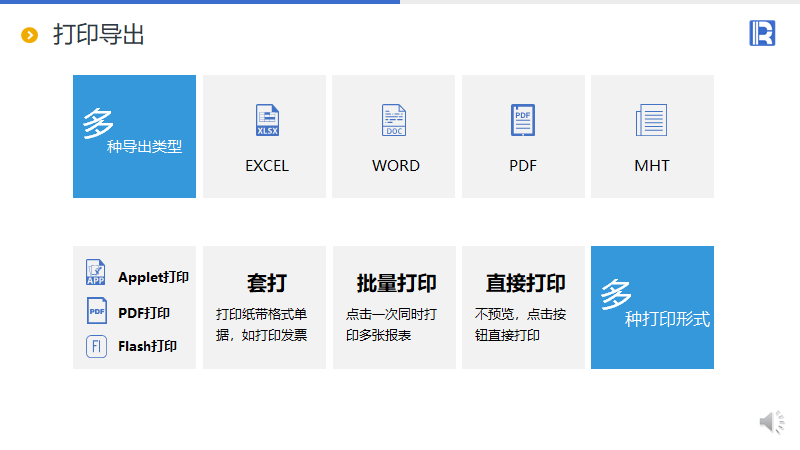Click the DOC Word file icon
The width and height of the screenshot is (800, 450).
point(394,120)
